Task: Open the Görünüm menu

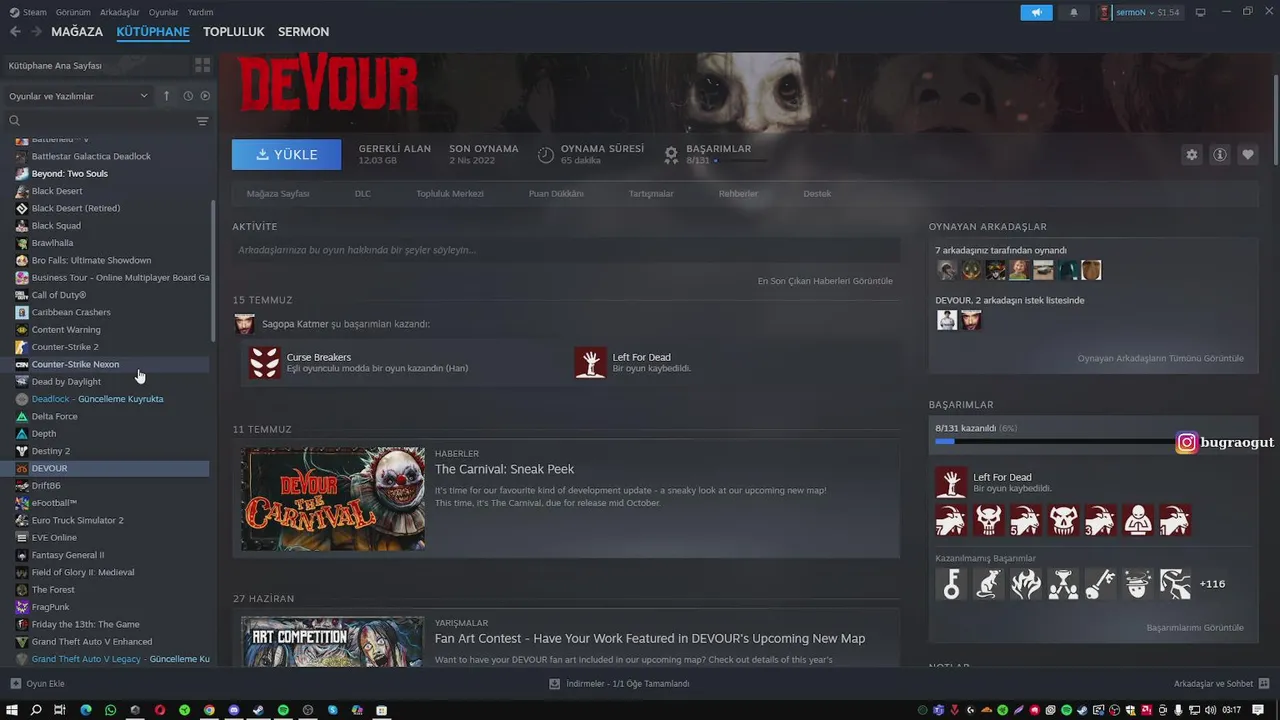Action: (x=73, y=12)
